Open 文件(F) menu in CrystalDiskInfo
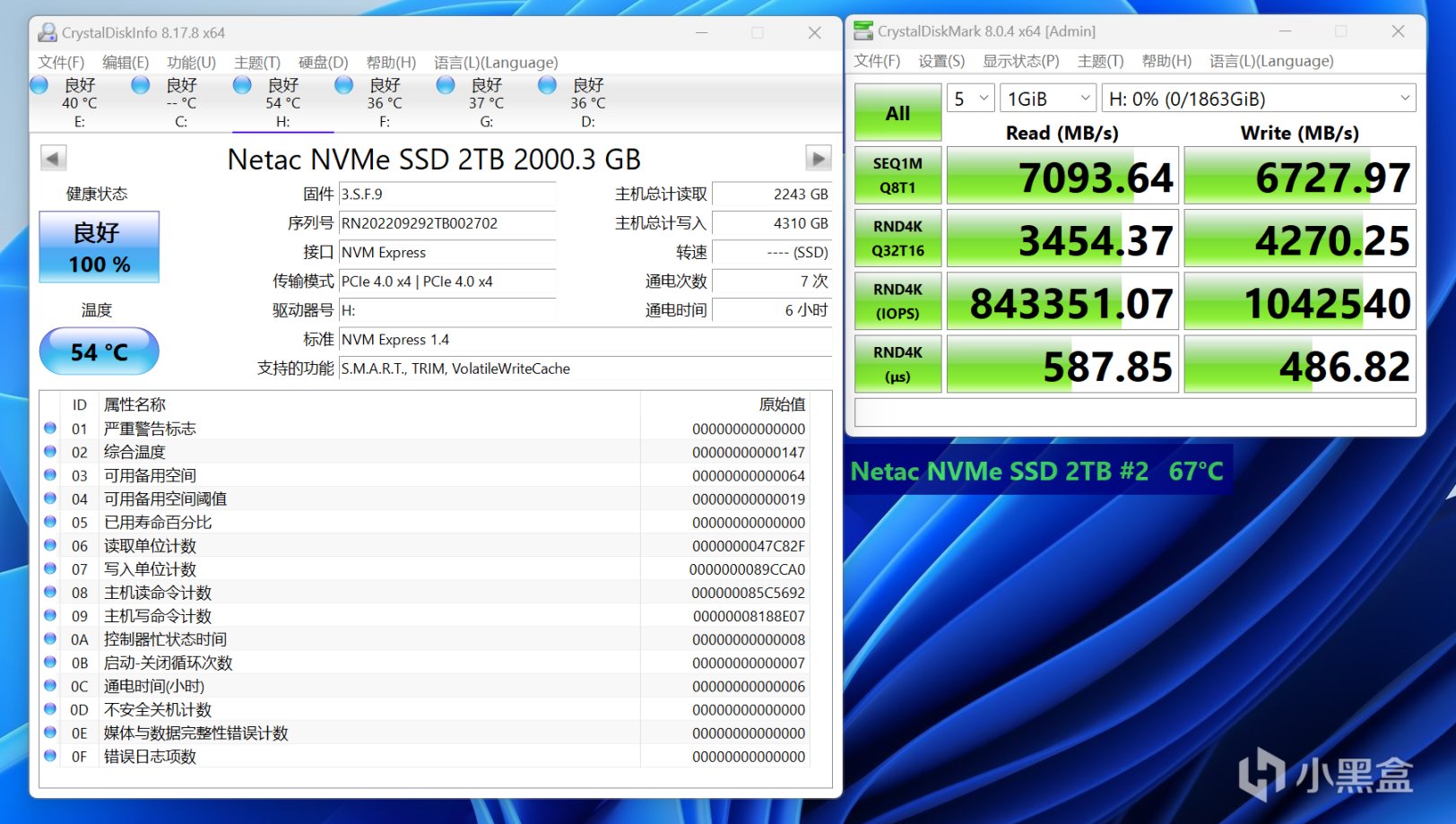 click(x=61, y=62)
